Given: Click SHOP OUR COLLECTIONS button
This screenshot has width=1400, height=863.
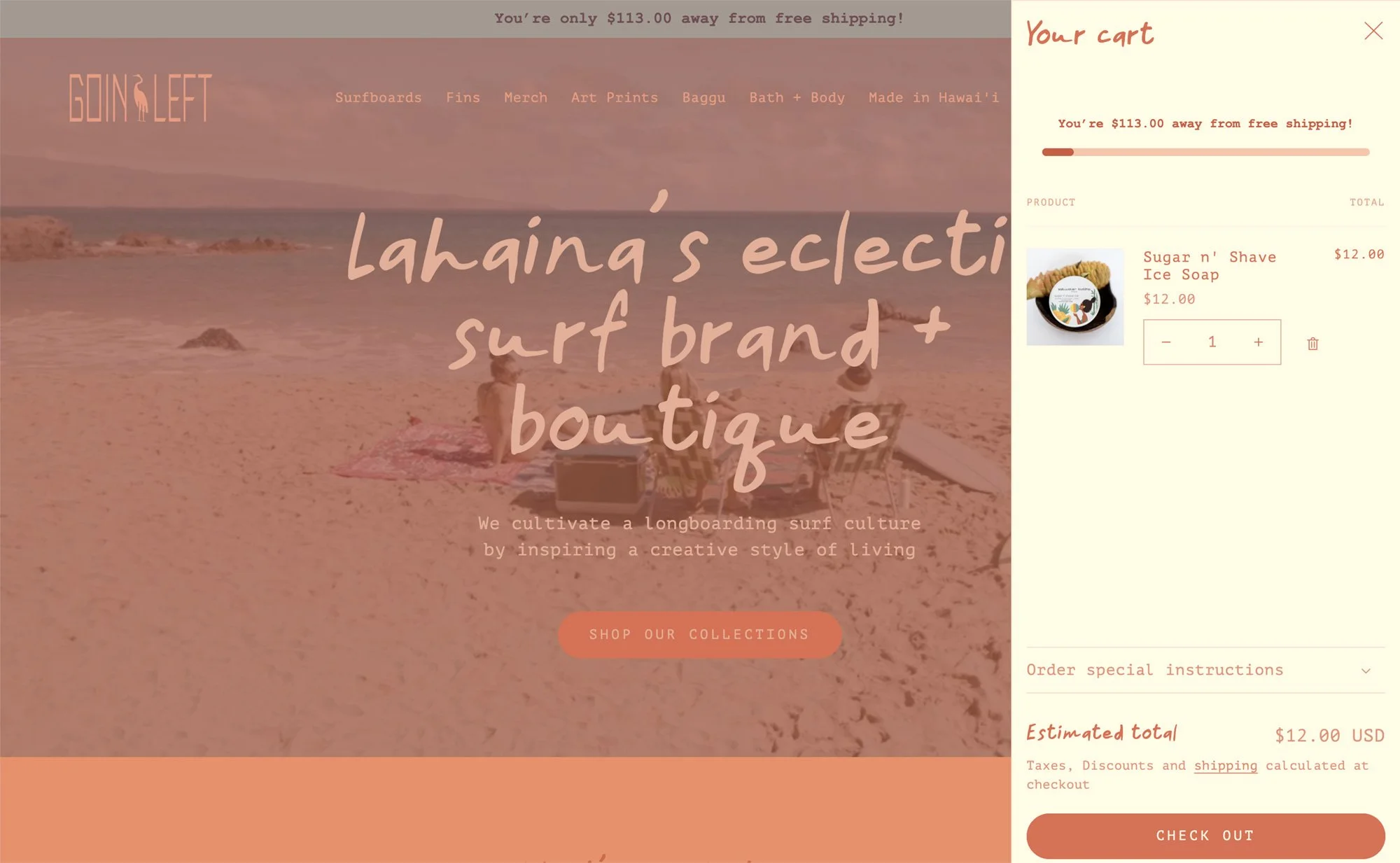Looking at the screenshot, I should [x=699, y=635].
